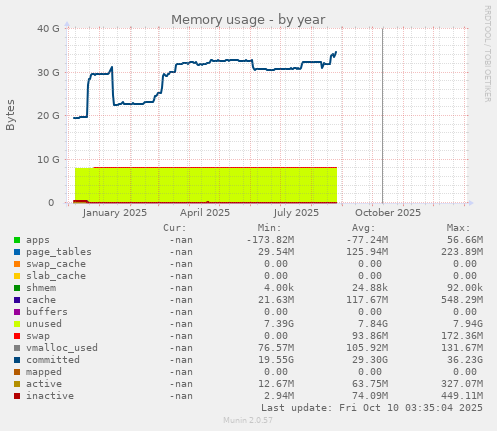Image resolution: width=497 pixels, height=431 pixels.
Task: Click the committed navy legend swatch
Action: point(17,360)
